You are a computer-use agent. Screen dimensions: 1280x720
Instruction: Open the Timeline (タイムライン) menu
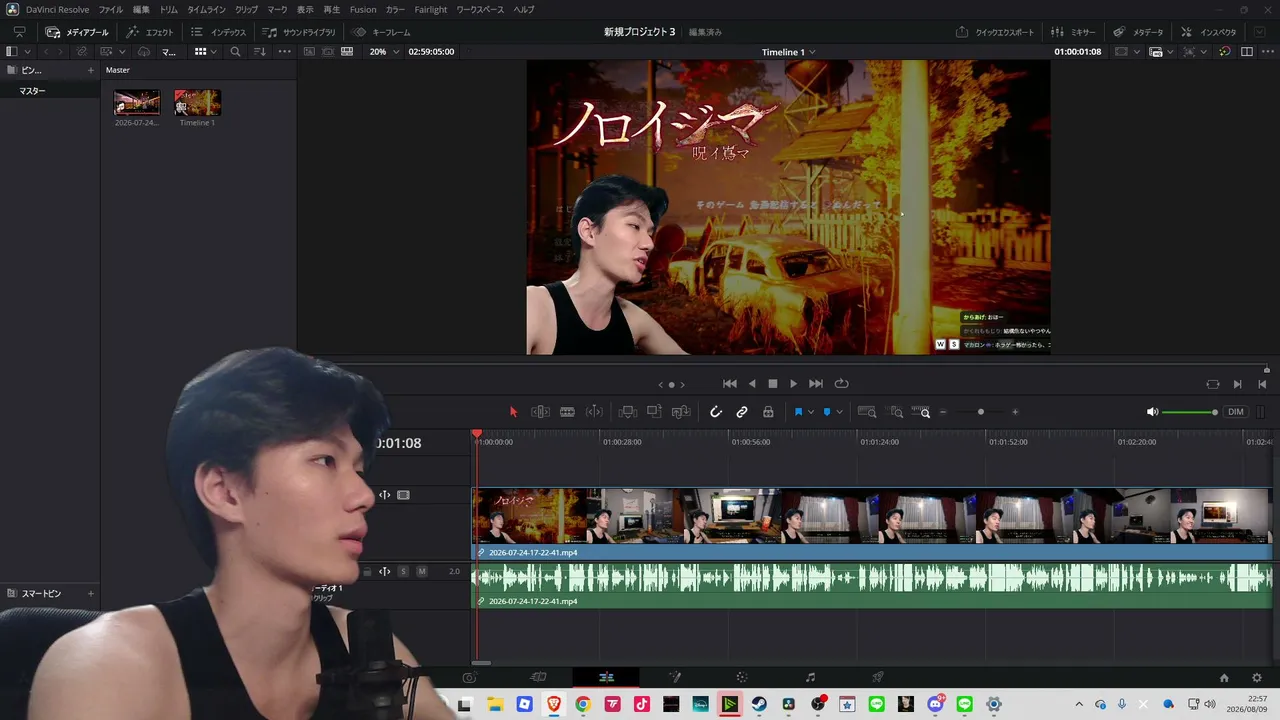(207, 9)
